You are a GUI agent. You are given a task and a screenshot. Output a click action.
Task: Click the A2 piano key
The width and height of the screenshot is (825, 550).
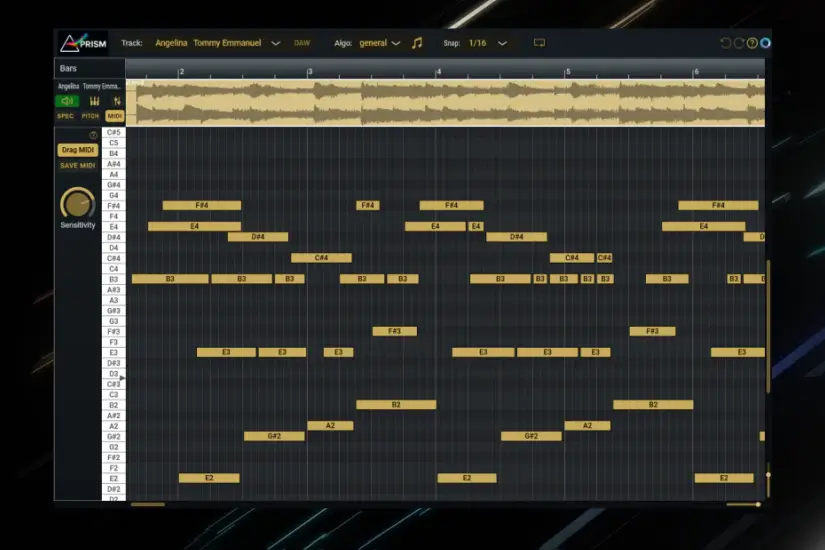114,426
